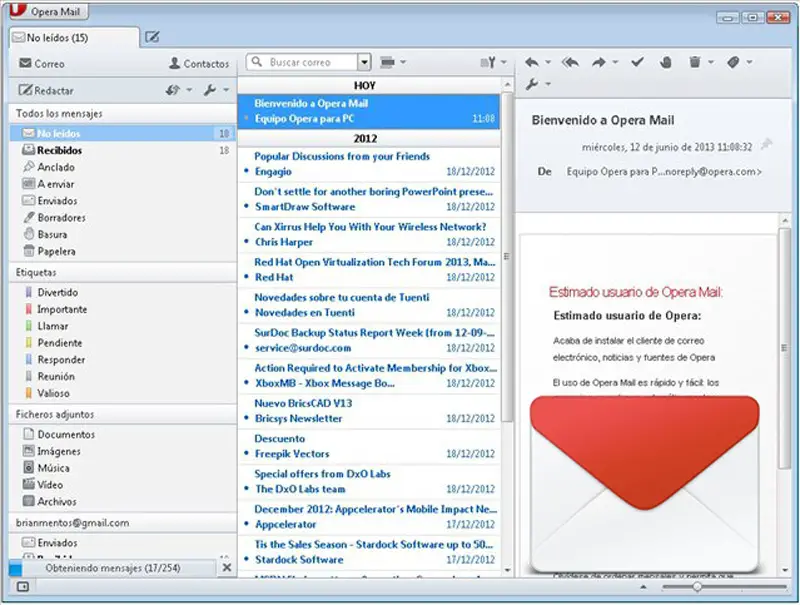800x605 pixels.
Task: Delete message with trash icon
Action: 694,62
